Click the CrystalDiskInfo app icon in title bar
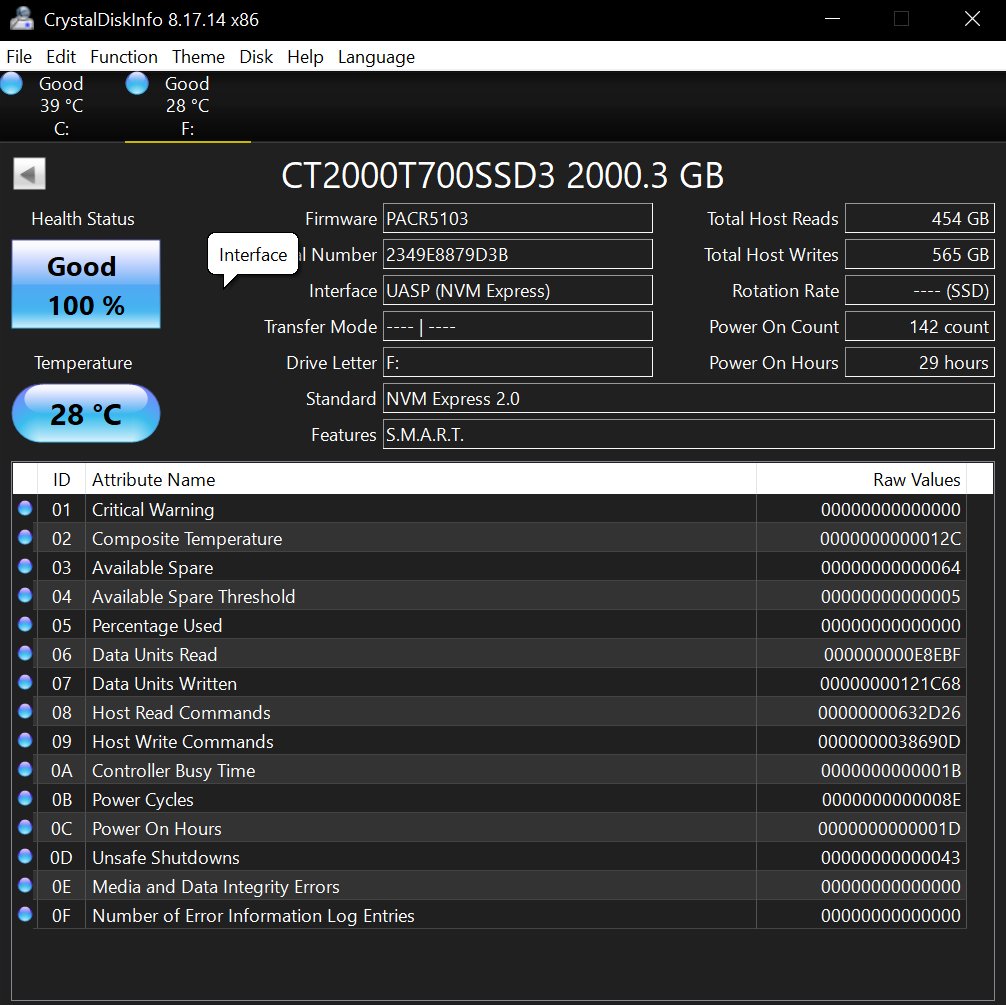The height and width of the screenshot is (1005, 1006). tap(20, 19)
